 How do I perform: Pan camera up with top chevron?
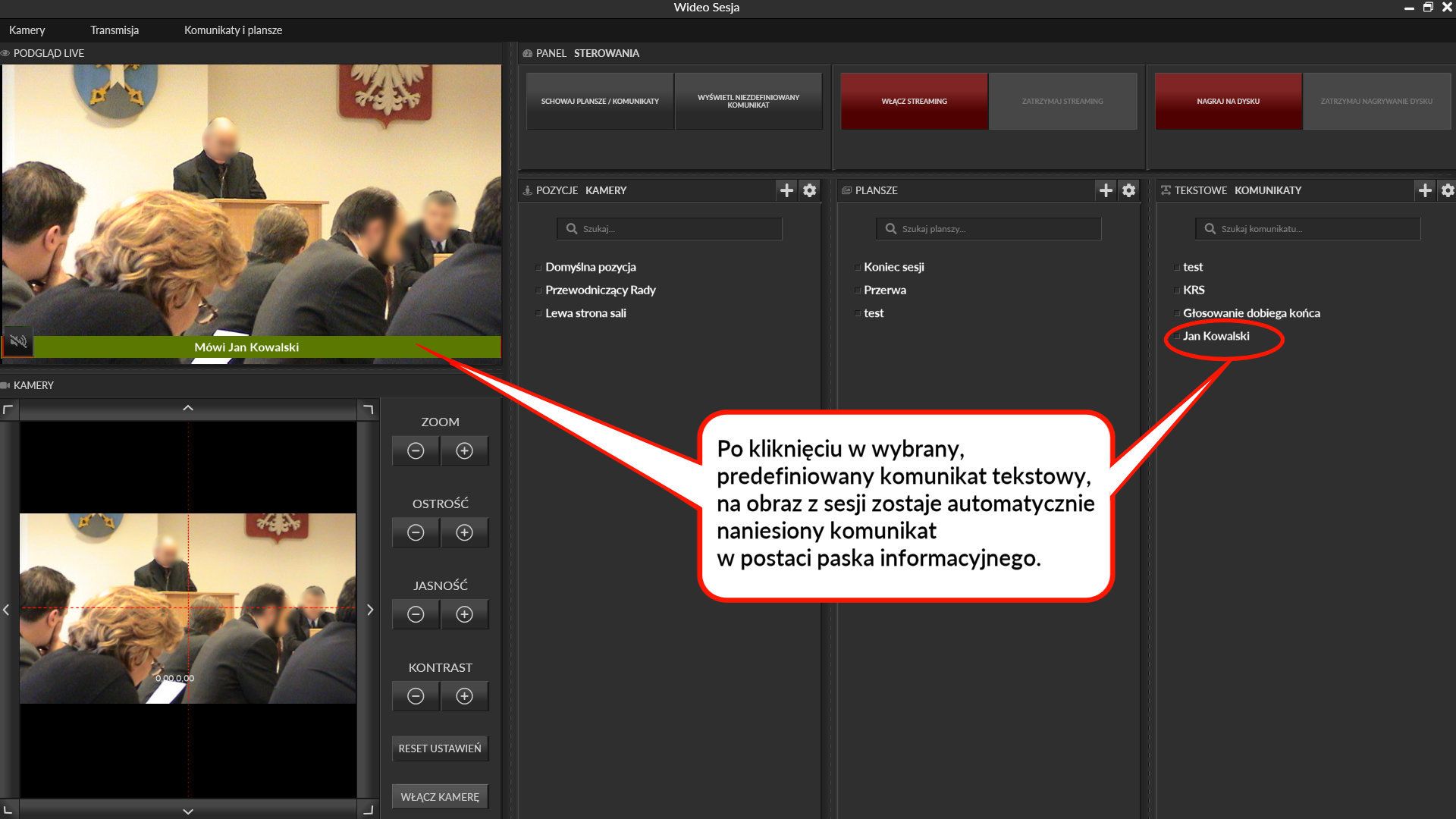188,409
